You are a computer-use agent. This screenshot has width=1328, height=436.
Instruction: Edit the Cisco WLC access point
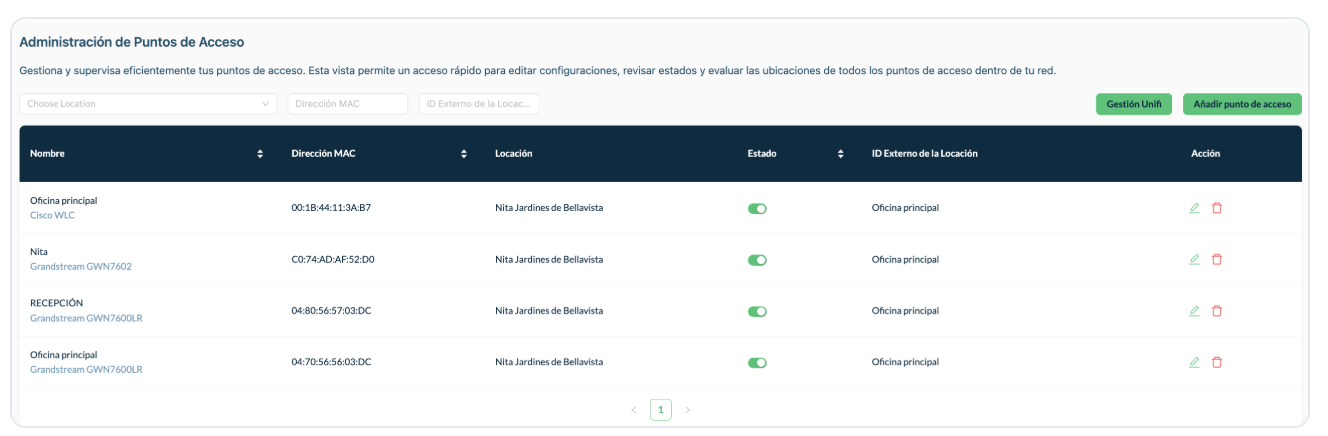pyautogui.click(x=1193, y=208)
